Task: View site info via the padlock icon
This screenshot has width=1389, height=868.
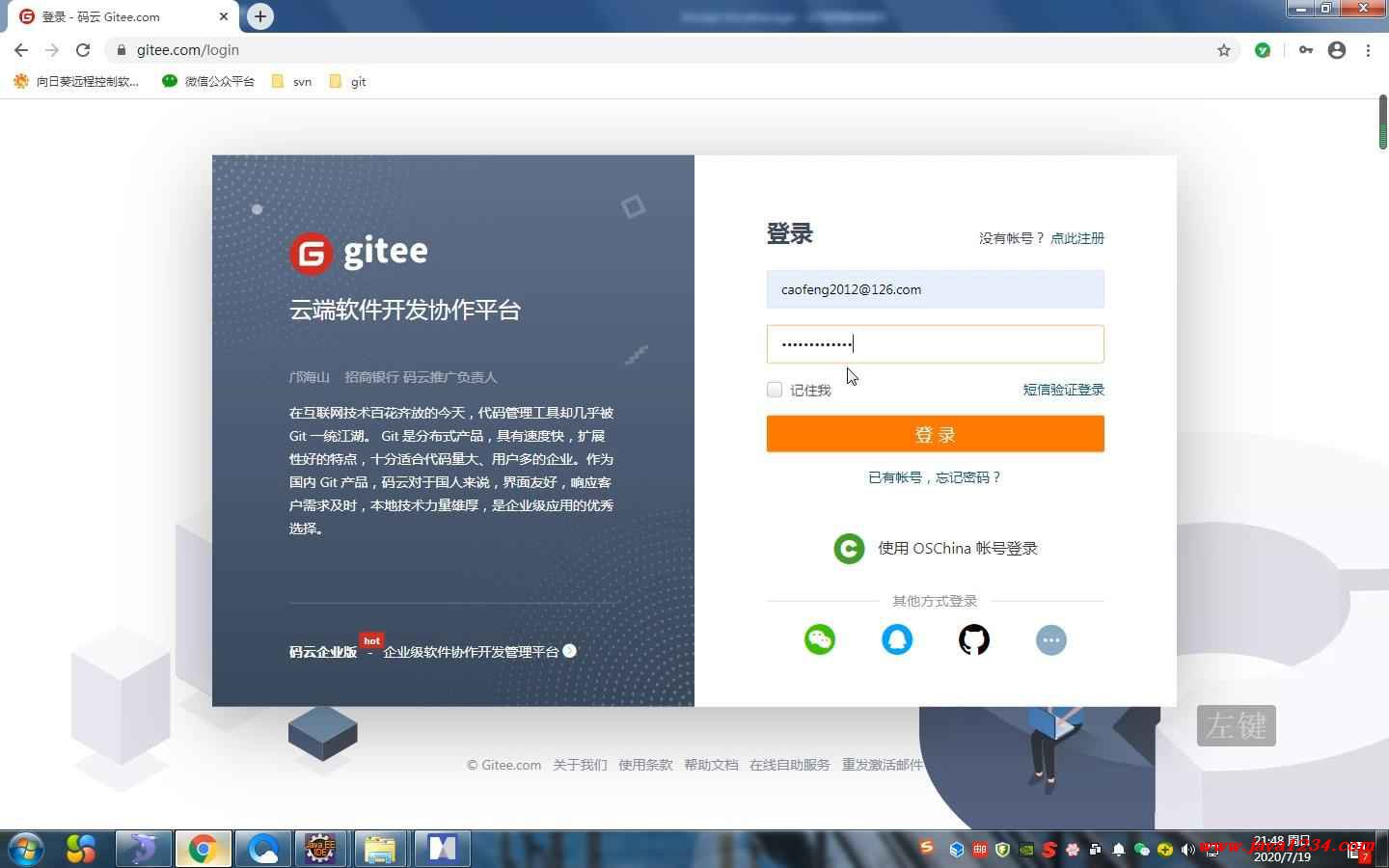Action: pyautogui.click(x=121, y=50)
